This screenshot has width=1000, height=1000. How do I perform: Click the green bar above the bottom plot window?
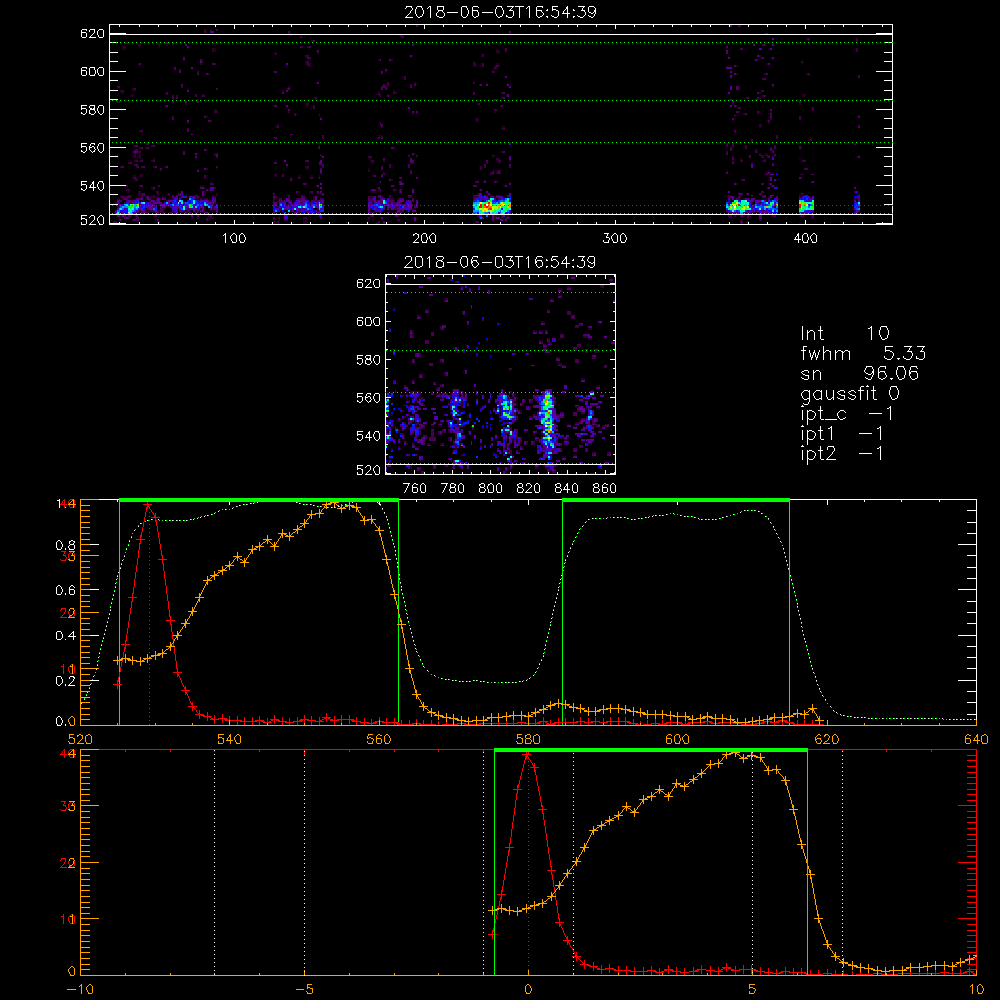pos(651,751)
